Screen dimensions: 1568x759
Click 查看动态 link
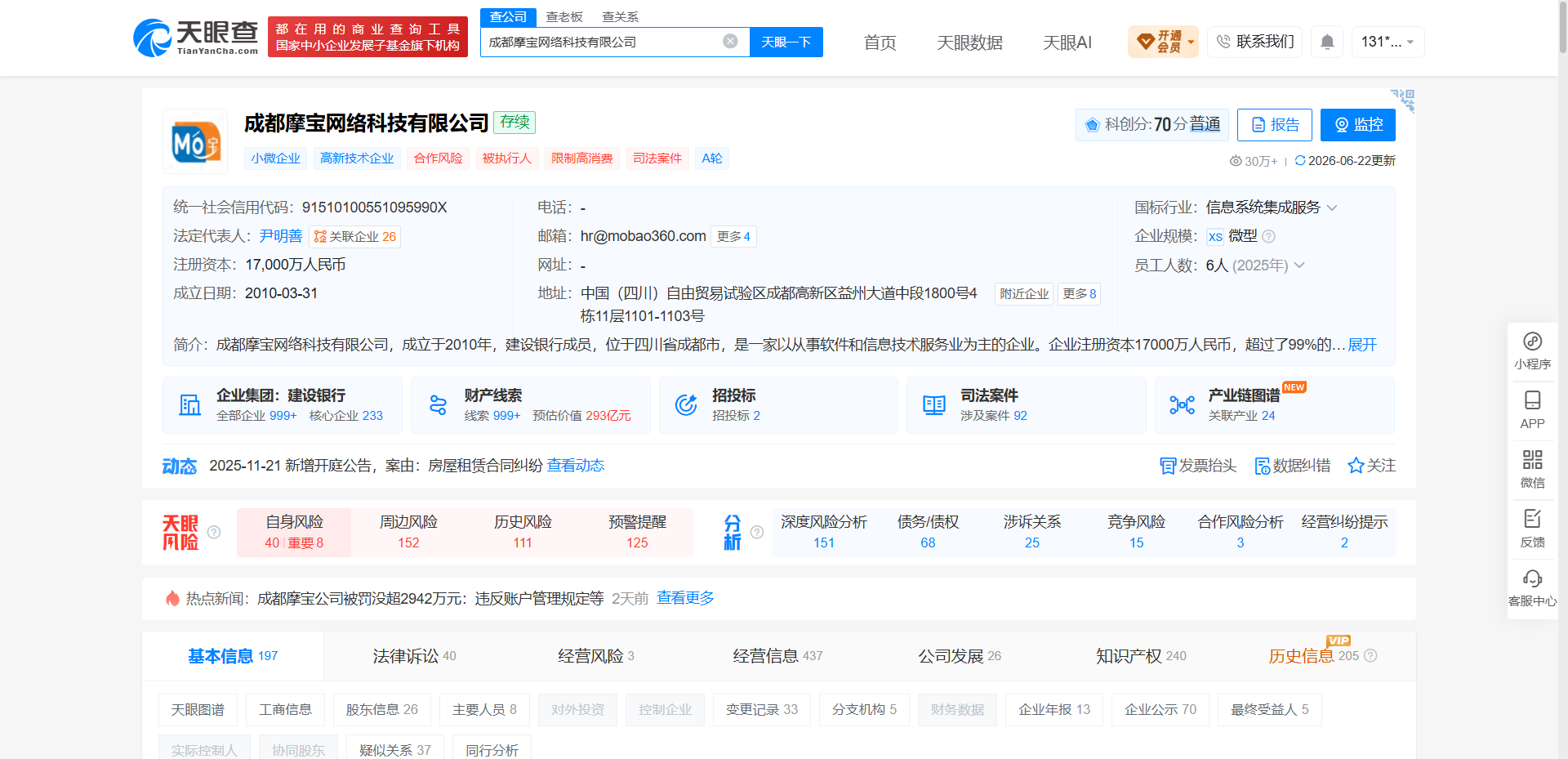[576, 465]
